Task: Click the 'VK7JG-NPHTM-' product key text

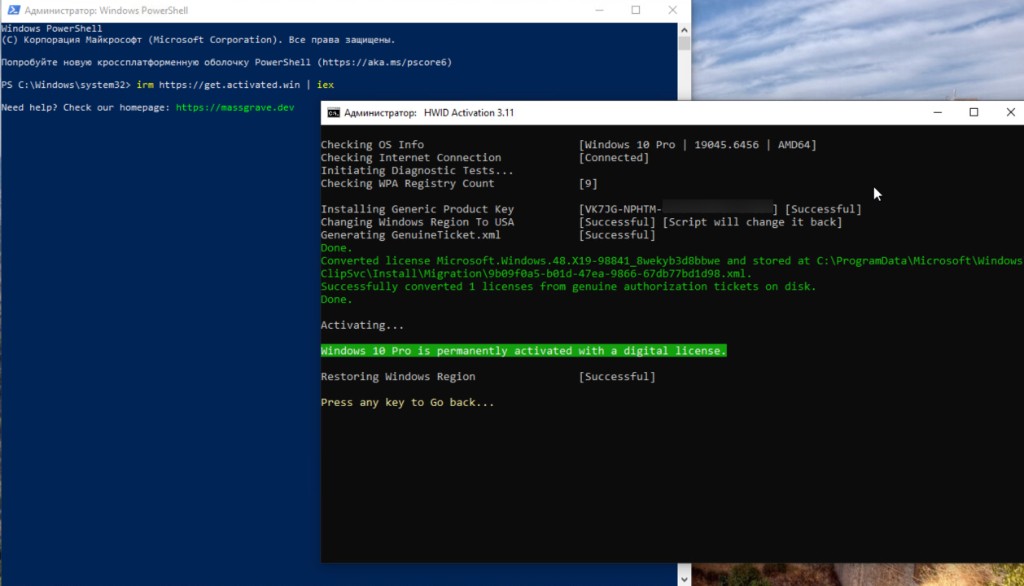Action: (623, 209)
